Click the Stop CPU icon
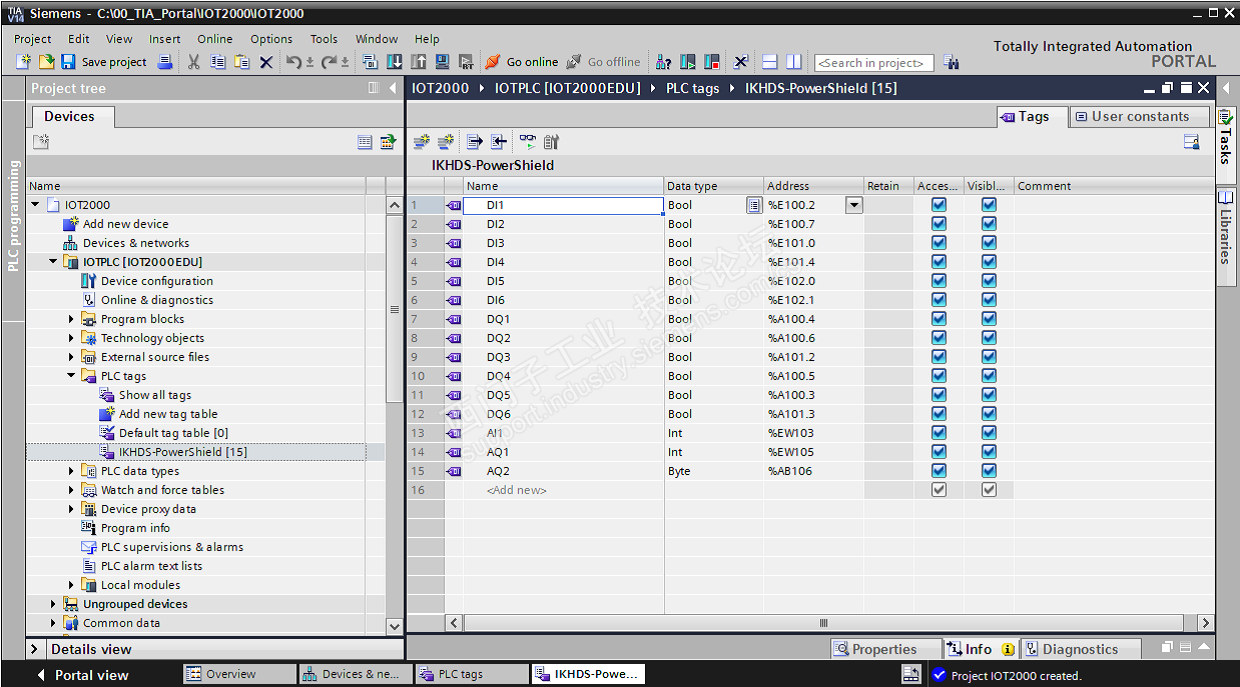The height and width of the screenshot is (687, 1240). pyautogui.click(x=712, y=62)
